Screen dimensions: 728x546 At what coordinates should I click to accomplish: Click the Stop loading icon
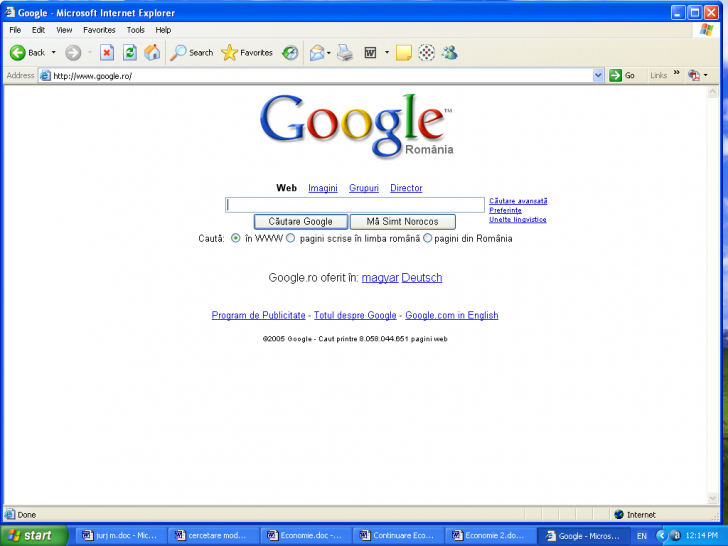(x=107, y=53)
